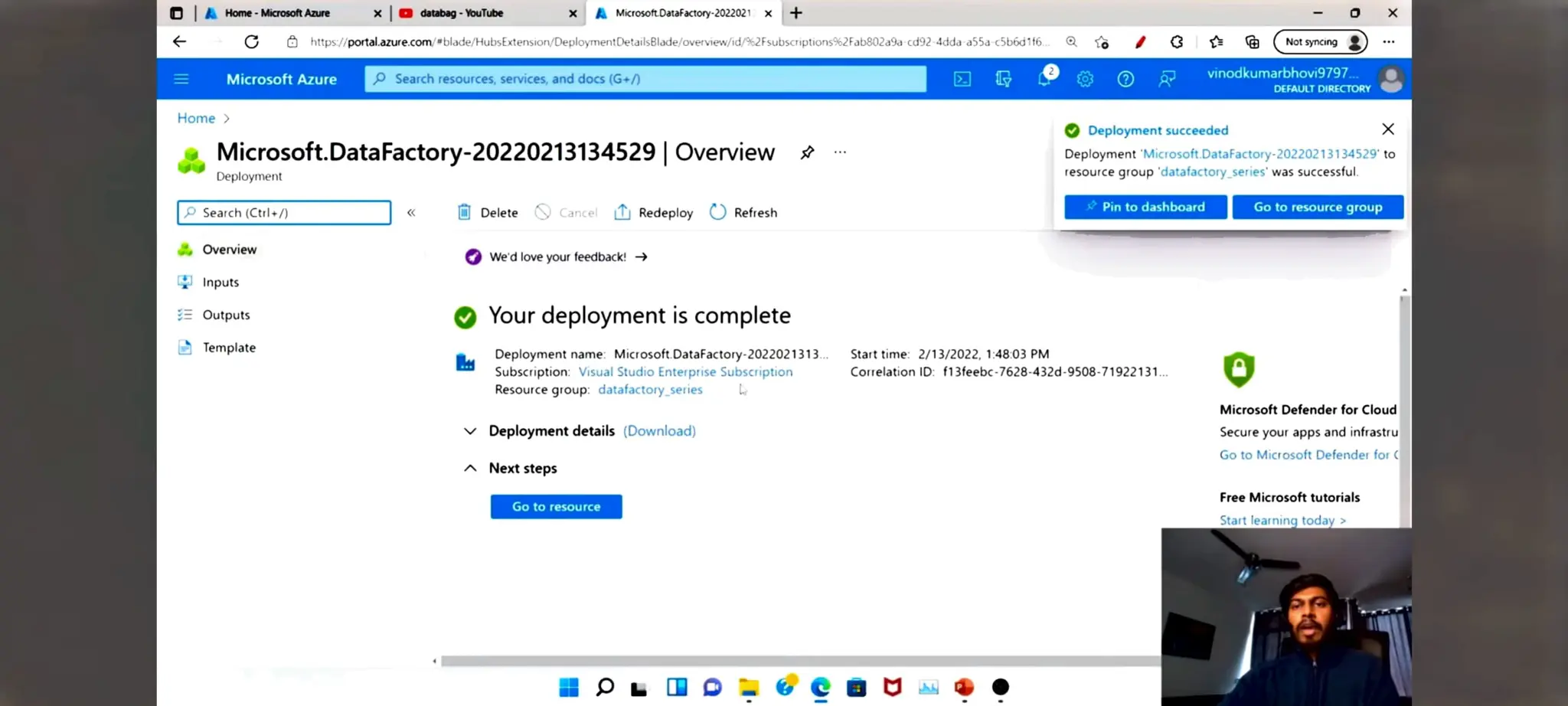Open the more options ellipsis beside Overview
1568x706 pixels.
(840, 152)
